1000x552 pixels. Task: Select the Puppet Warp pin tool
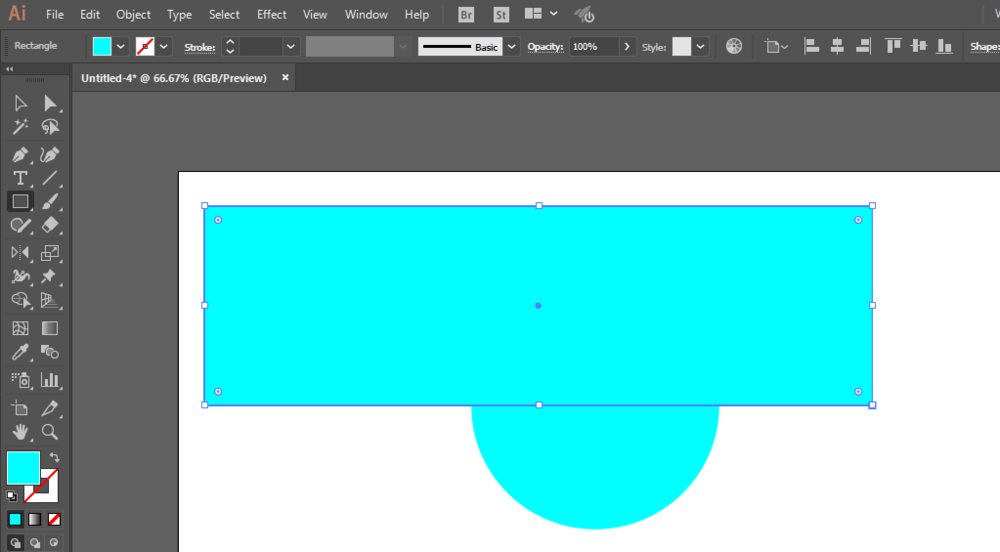click(x=50, y=277)
